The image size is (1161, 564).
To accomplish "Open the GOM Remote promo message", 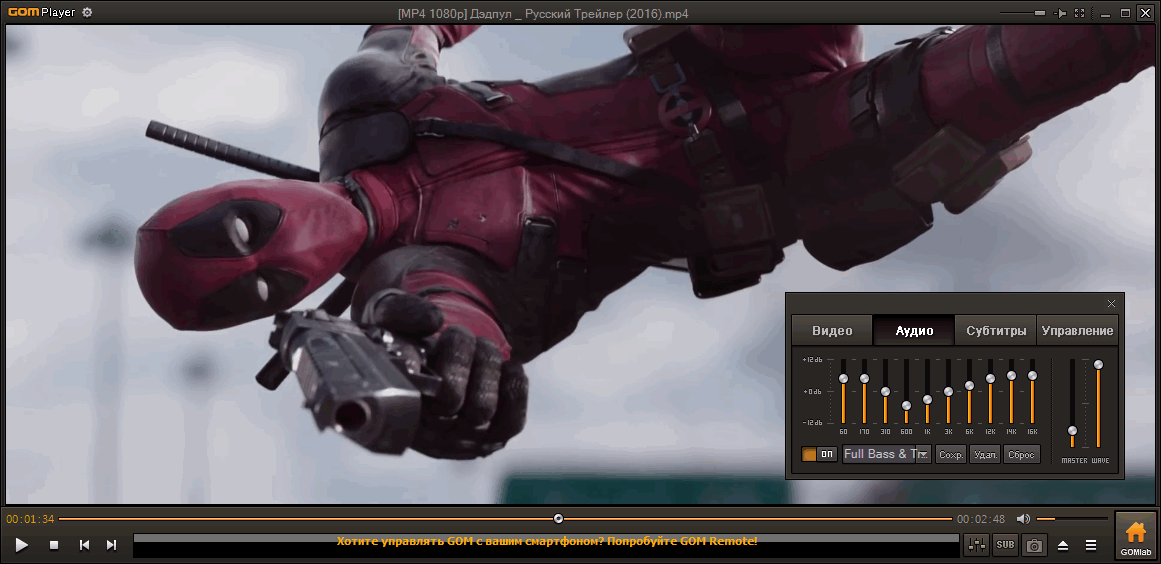I will [547, 541].
